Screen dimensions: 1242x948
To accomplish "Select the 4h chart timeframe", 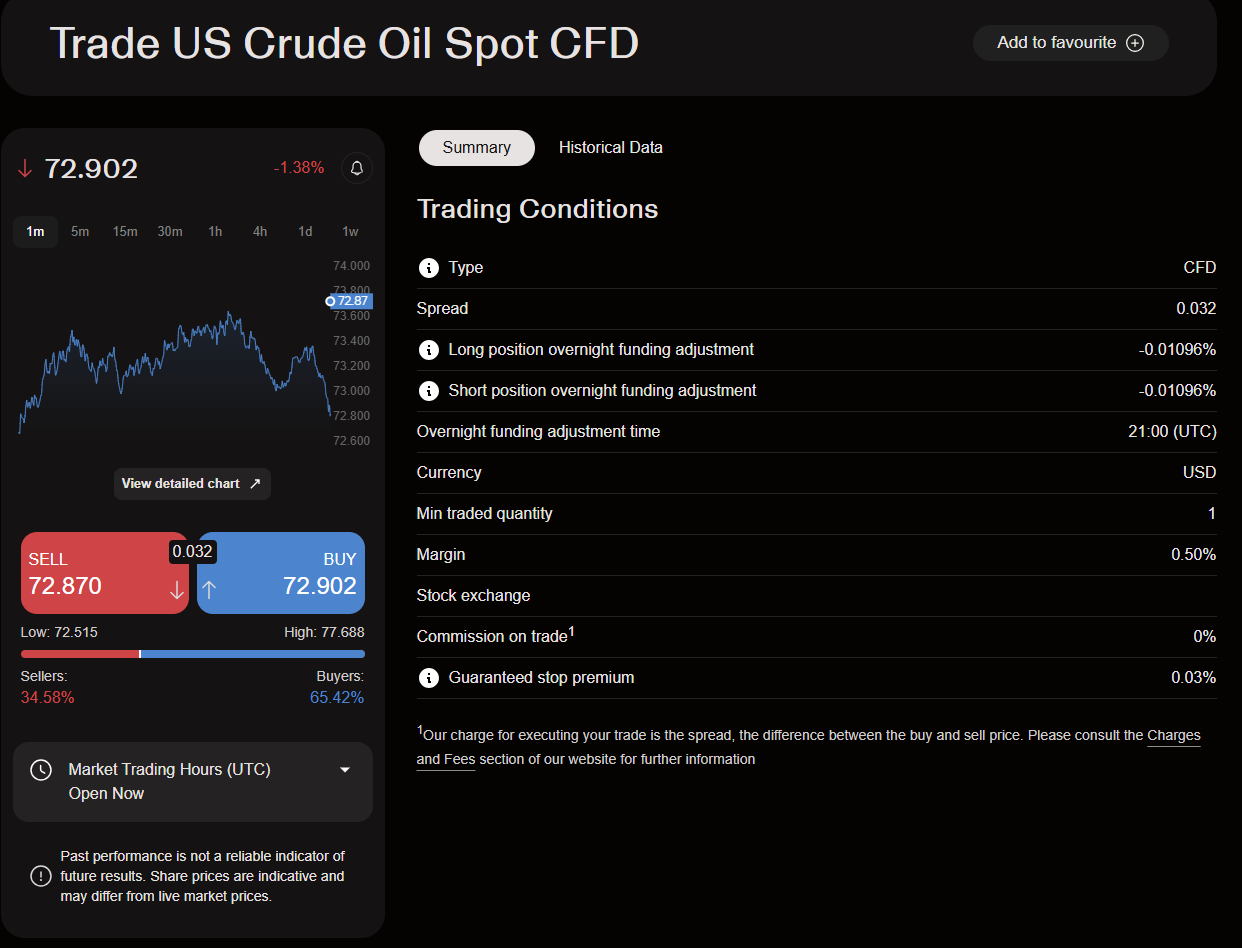I will (x=260, y=232).
